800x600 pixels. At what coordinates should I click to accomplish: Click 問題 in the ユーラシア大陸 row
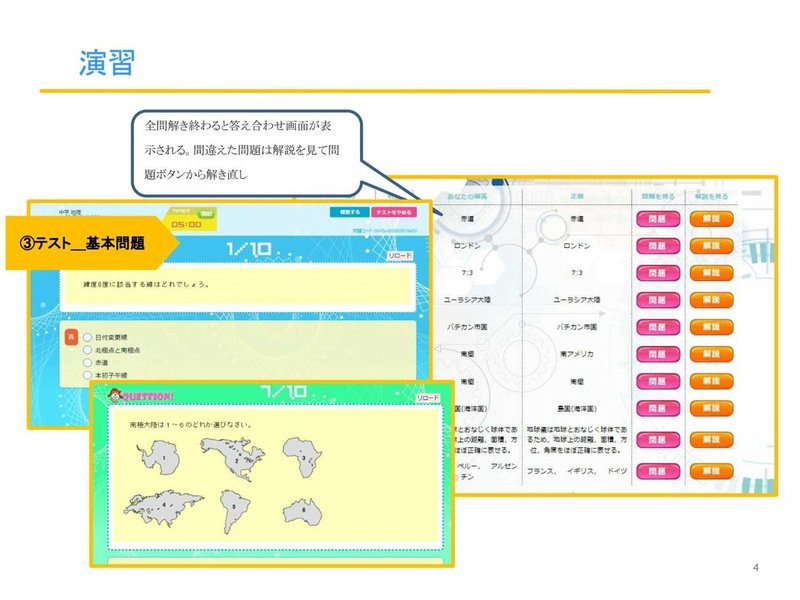click(x=658, y=301)
